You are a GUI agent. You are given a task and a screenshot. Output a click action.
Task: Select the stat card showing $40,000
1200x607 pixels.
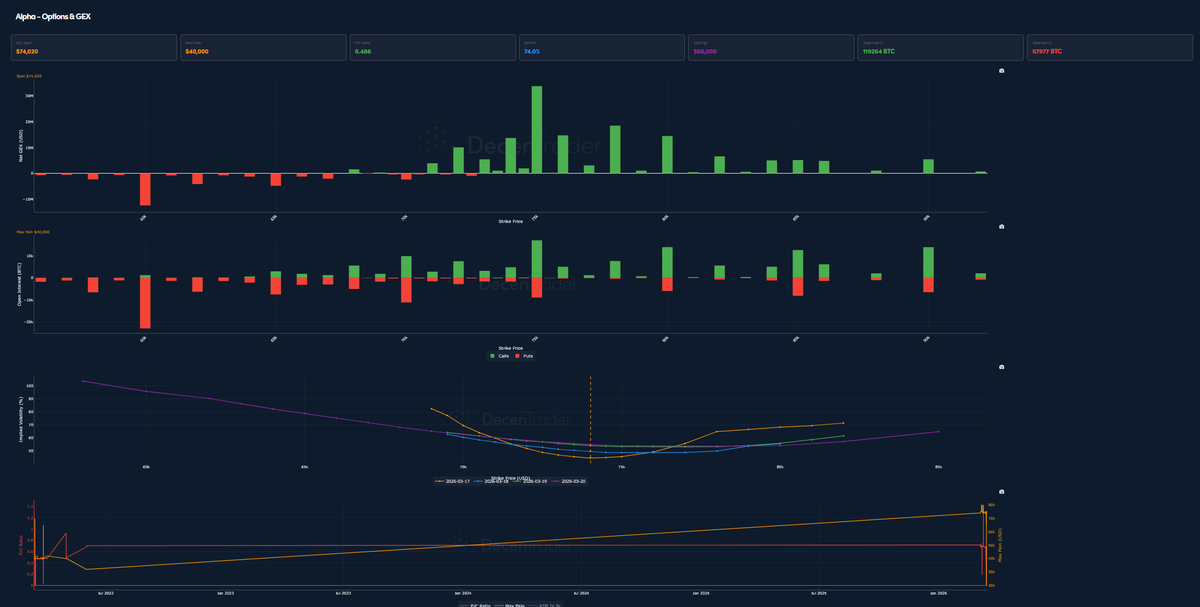(262, 47)
